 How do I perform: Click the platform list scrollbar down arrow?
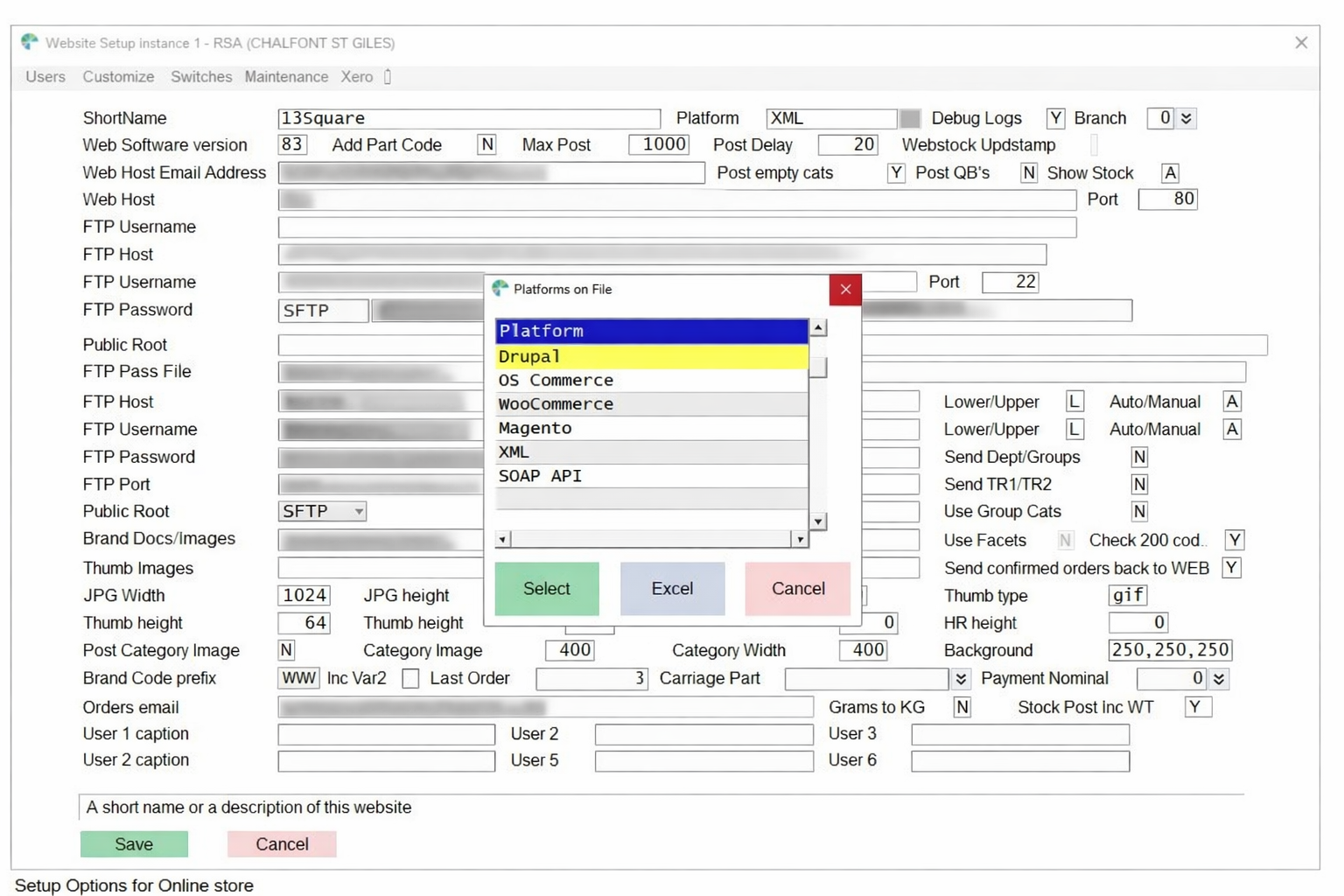pyautogui.click(x=817, y=521)
